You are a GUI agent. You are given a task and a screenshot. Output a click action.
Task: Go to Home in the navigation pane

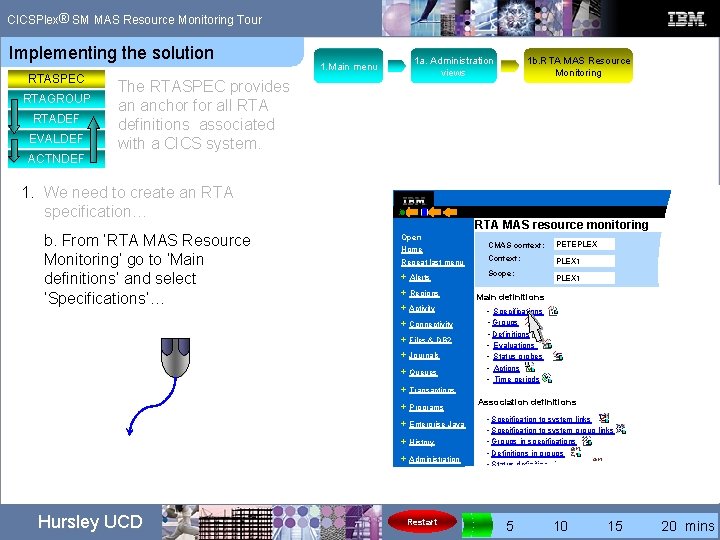tap(411, 249)
